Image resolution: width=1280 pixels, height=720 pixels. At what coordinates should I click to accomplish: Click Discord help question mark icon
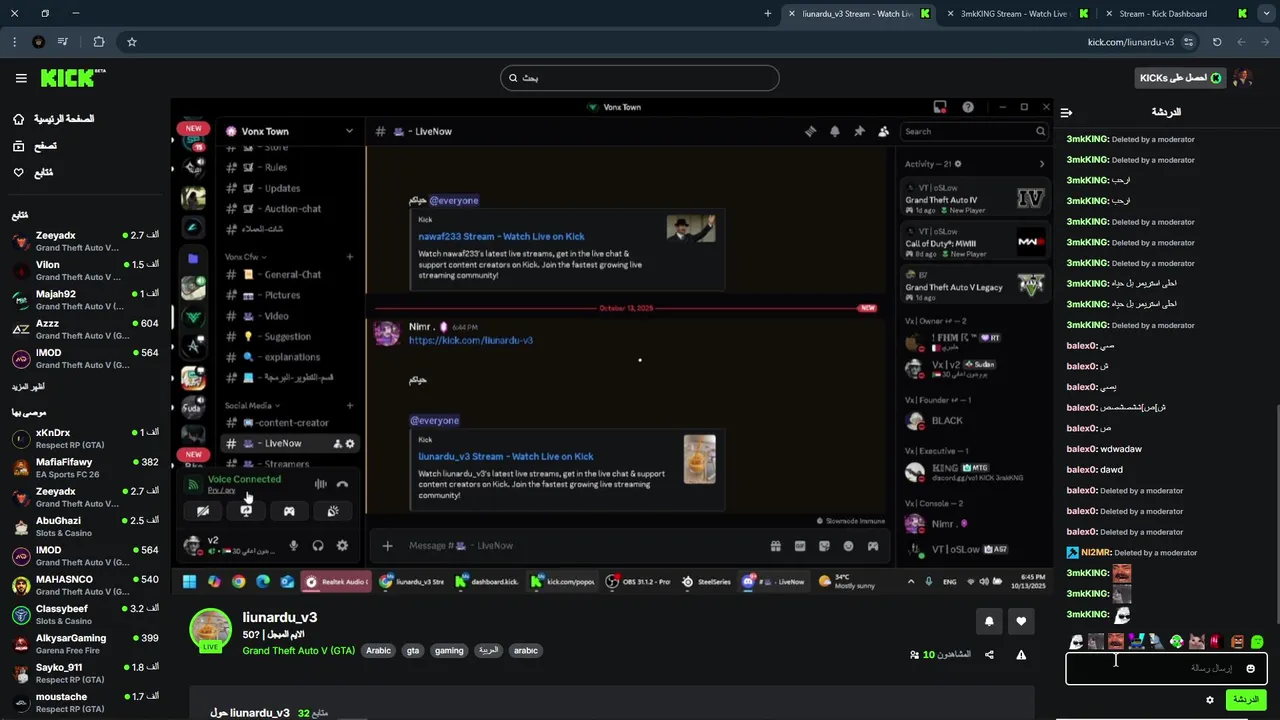(968, 107)
